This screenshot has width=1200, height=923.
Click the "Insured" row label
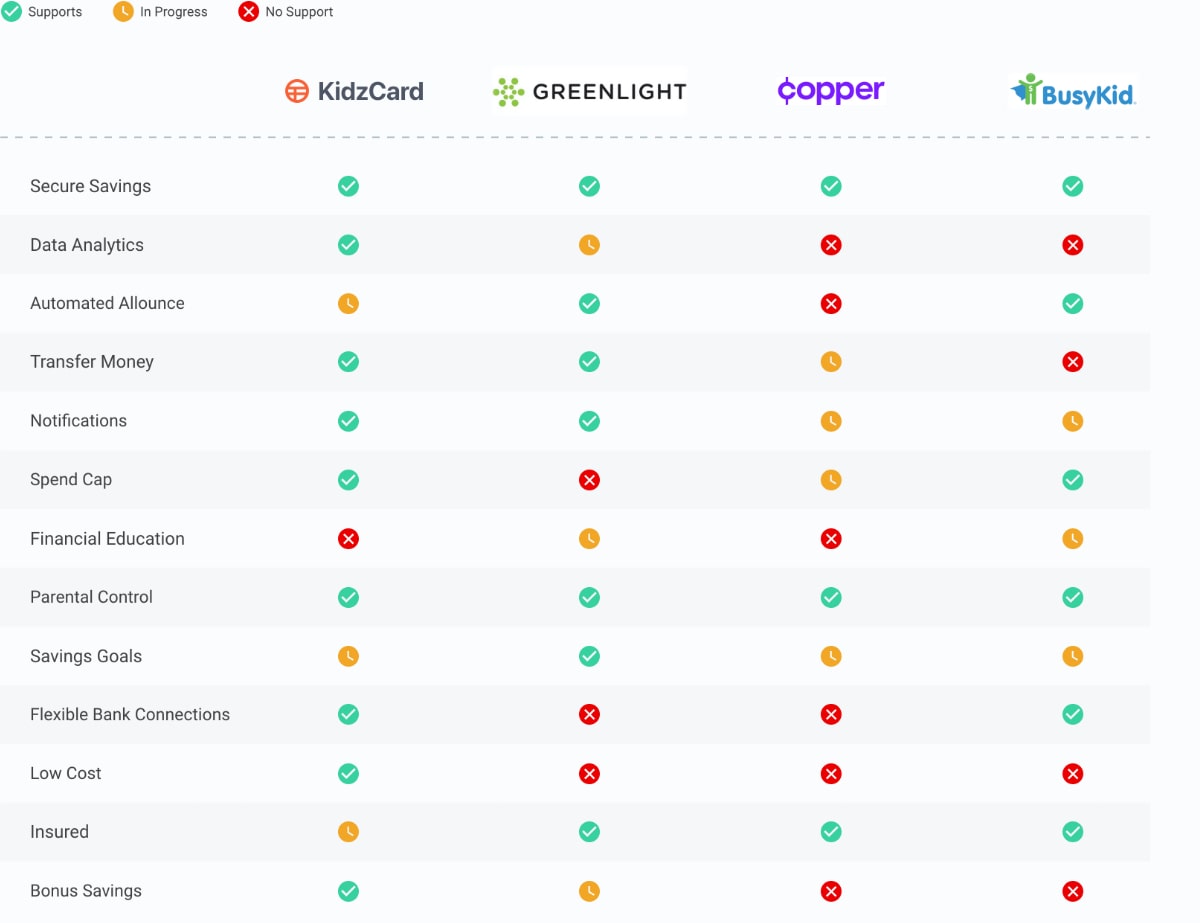59,832
